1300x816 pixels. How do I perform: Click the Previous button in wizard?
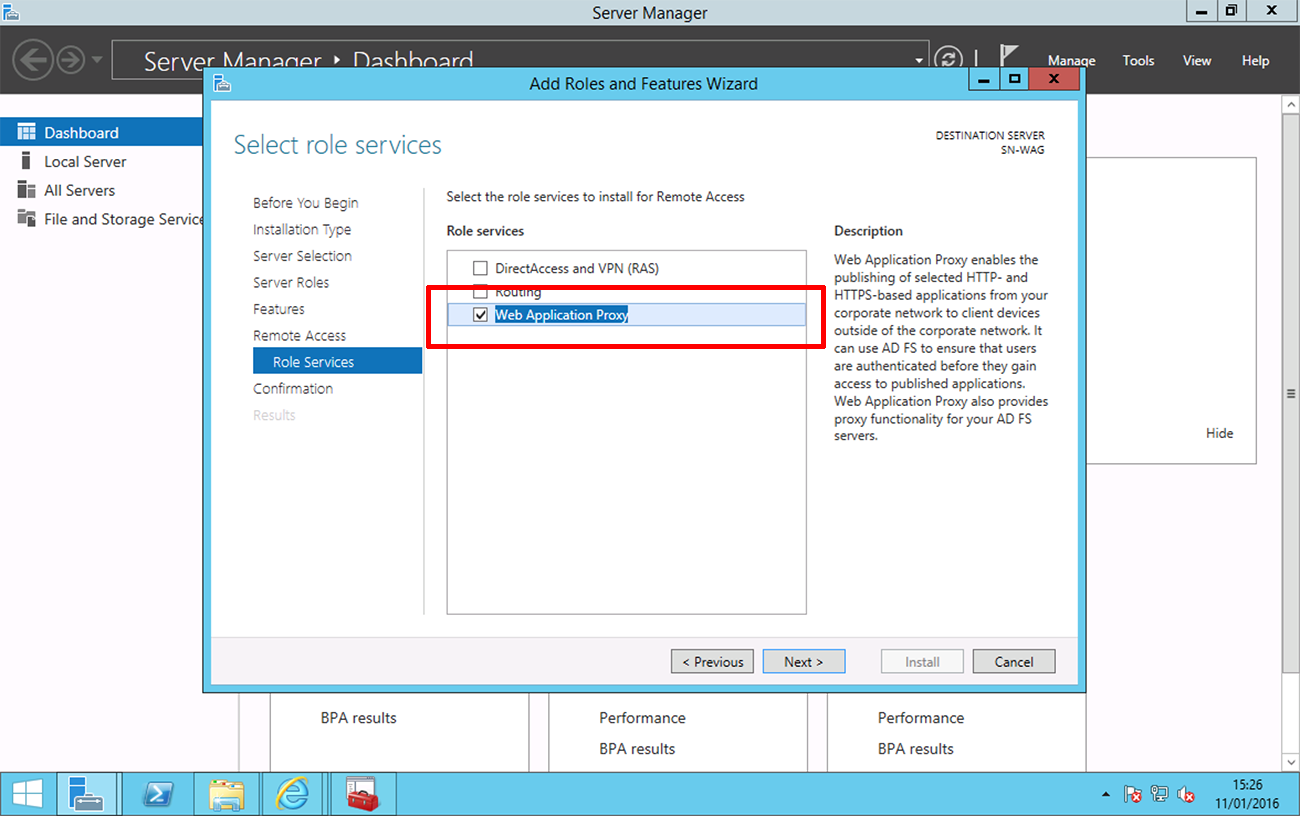[712, 661]
